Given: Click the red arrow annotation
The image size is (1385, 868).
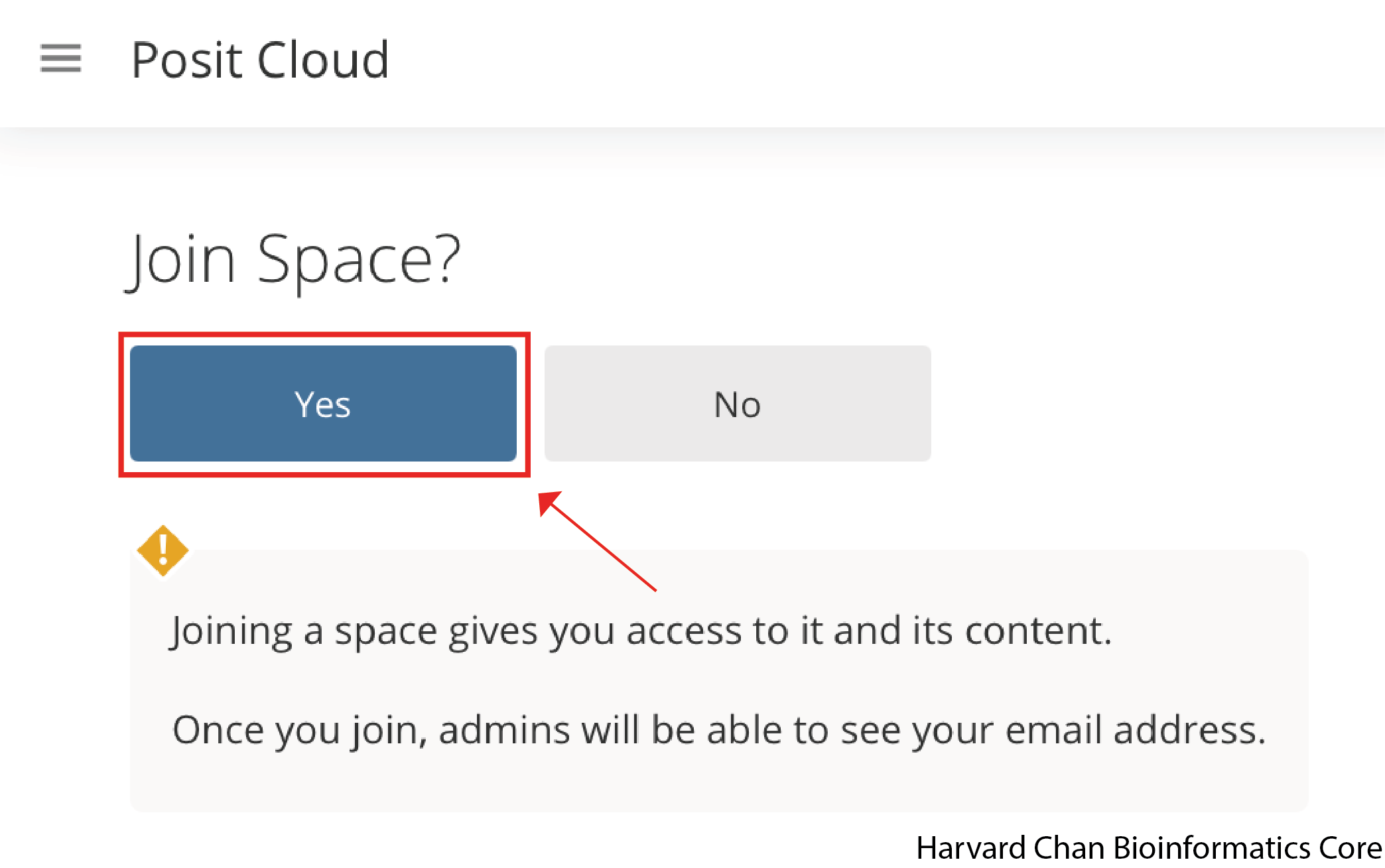Looking at the screenshot, I should [x=596, y=540].
